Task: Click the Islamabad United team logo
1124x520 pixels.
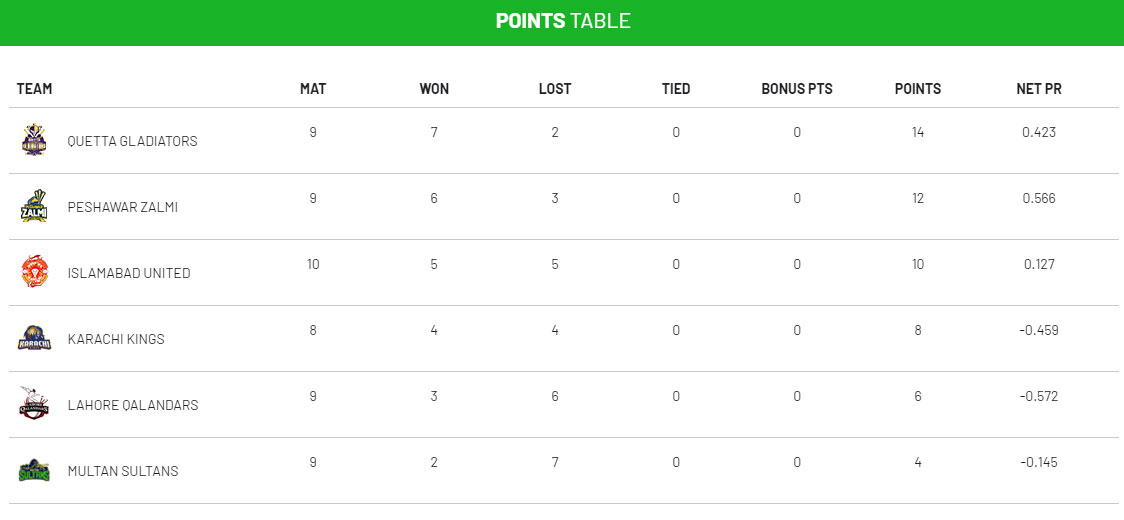Action: click(x=34, y=272)
